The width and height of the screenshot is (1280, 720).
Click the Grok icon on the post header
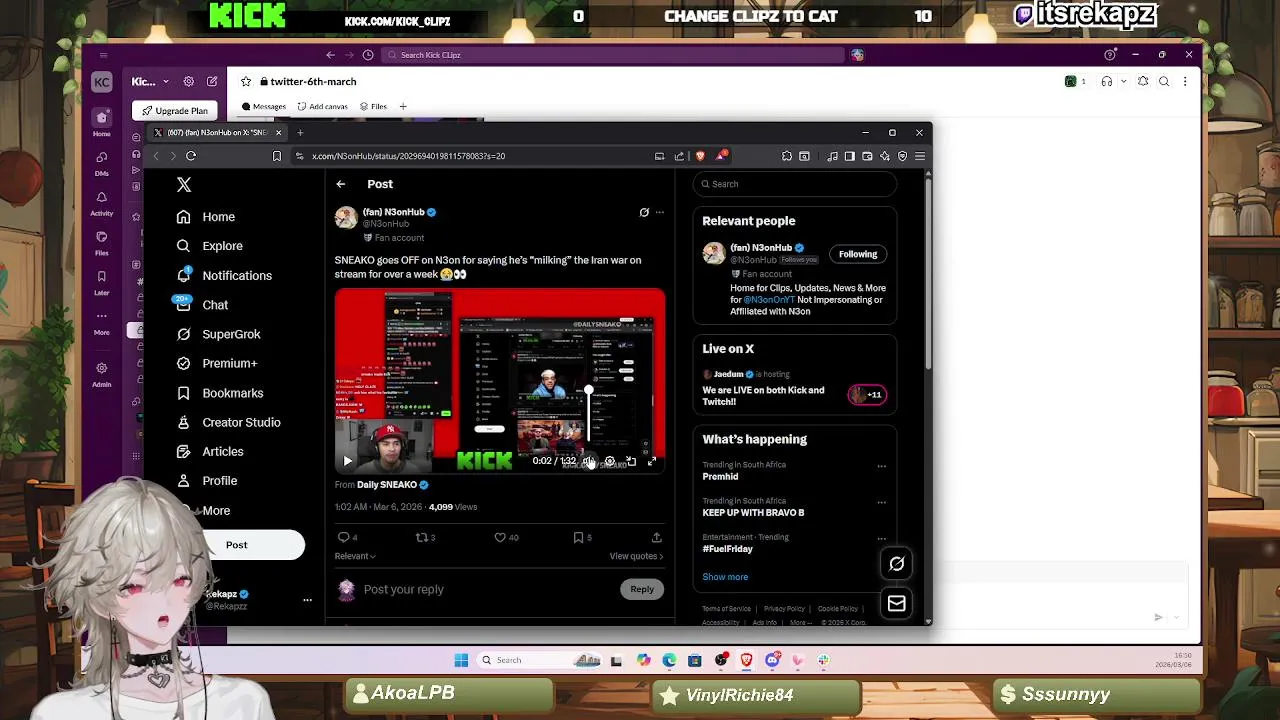(x=644, y=212)
